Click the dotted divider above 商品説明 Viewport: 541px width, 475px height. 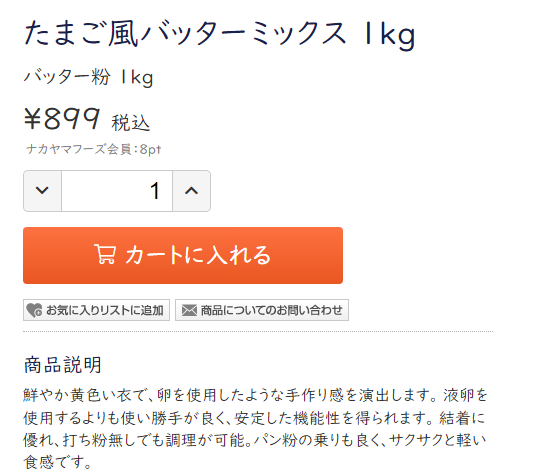[258, 331]
